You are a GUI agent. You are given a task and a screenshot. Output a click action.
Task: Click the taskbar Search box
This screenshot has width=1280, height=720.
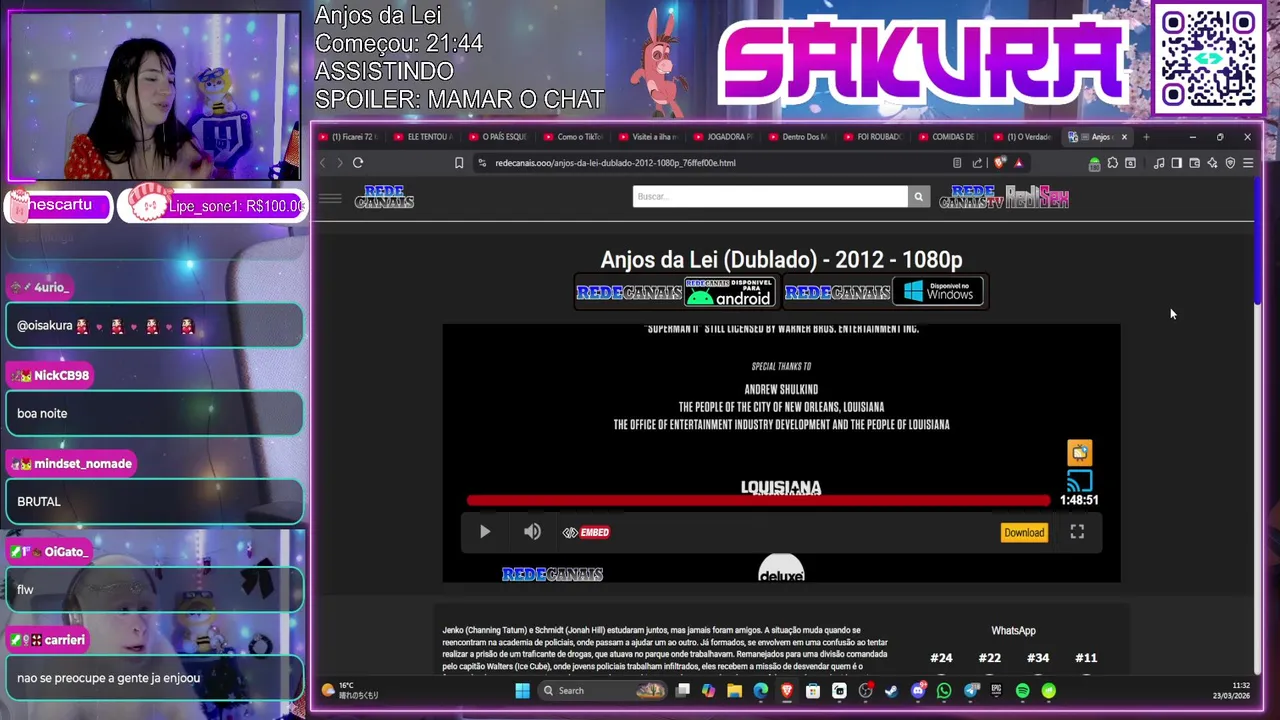point(603,690)
